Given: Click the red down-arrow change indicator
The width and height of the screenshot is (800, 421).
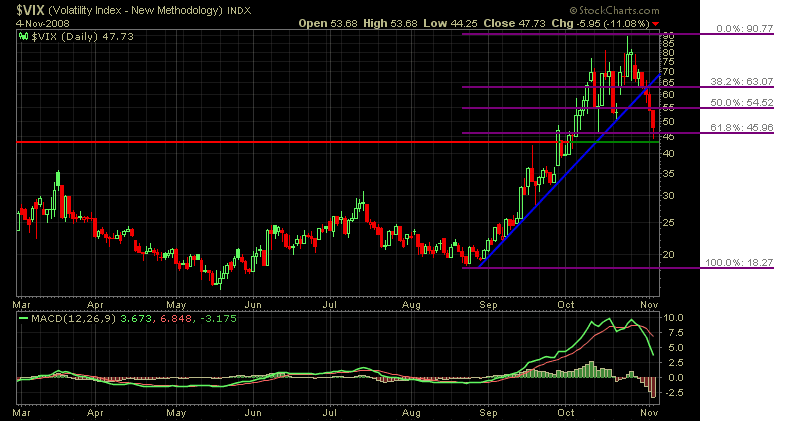Looking at the screenshot, I should click(x=656, y=24).
